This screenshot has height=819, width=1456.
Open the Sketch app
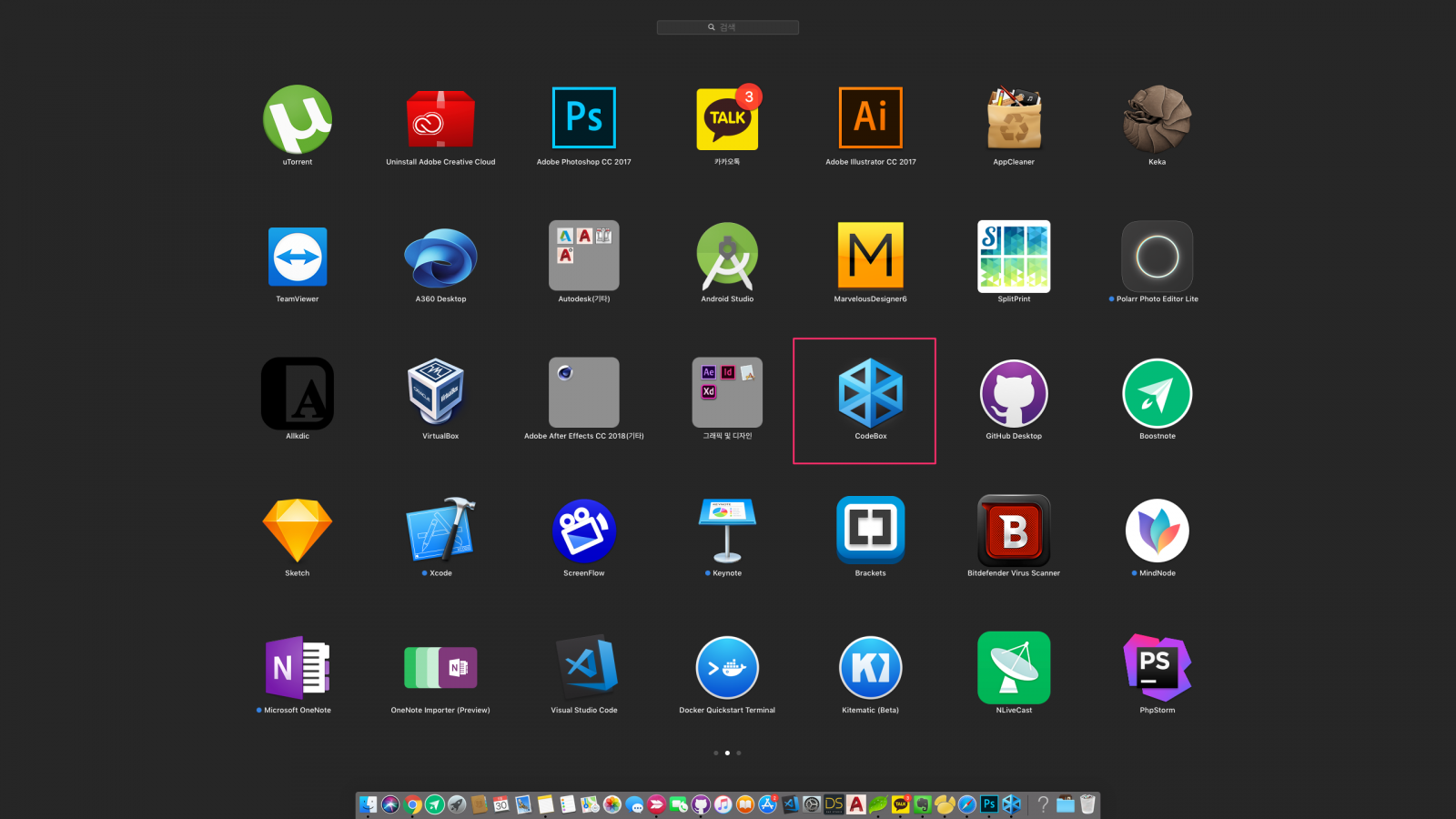point(297,531)
